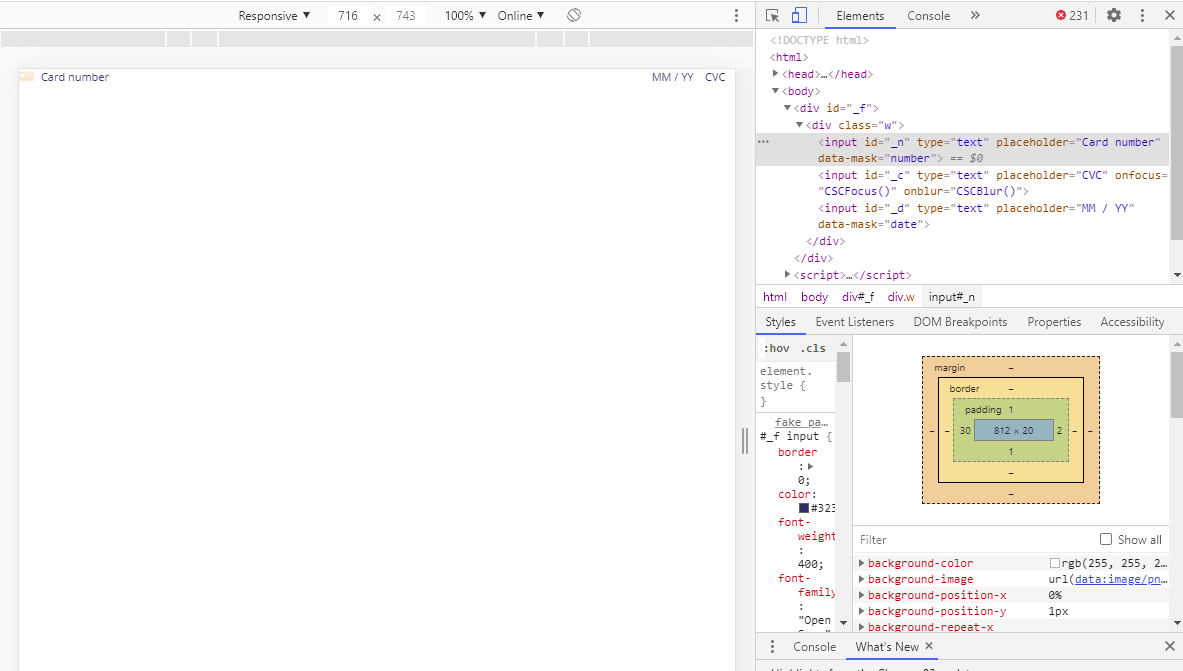This screenshot has width=1183, height=671.
Task: Click the rotate screen orientation icon
Action: pos(573,15)
